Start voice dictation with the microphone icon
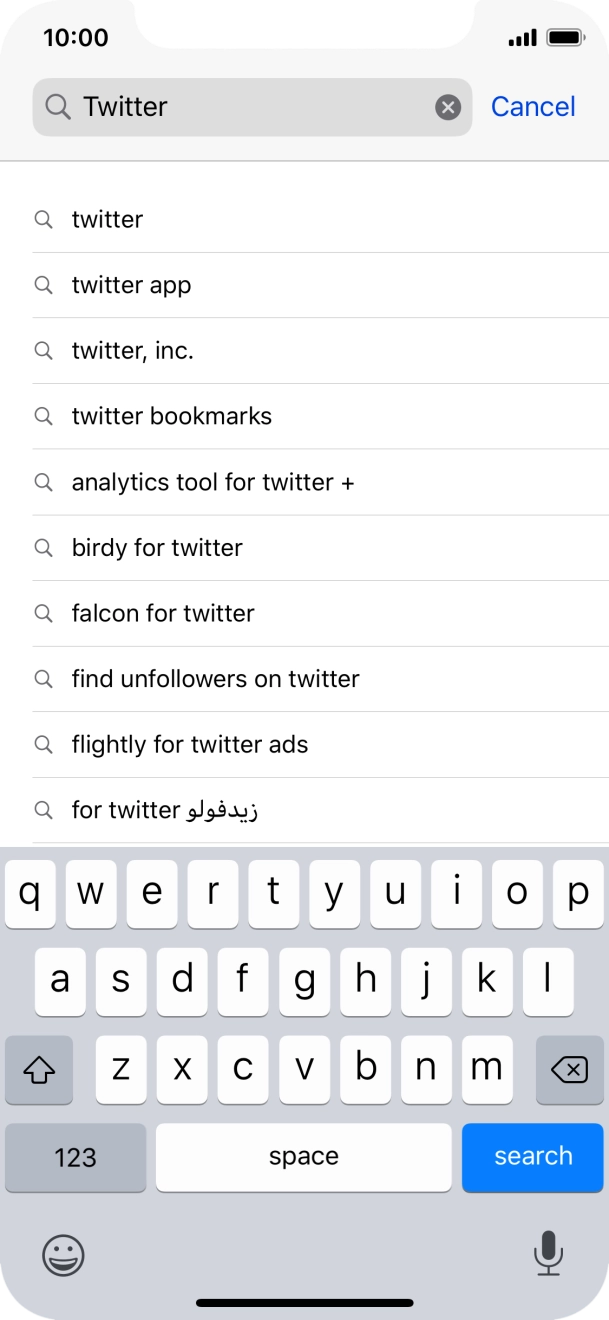The height and width of the screenshot is (1320, 609). click(x=548, y=1256)
